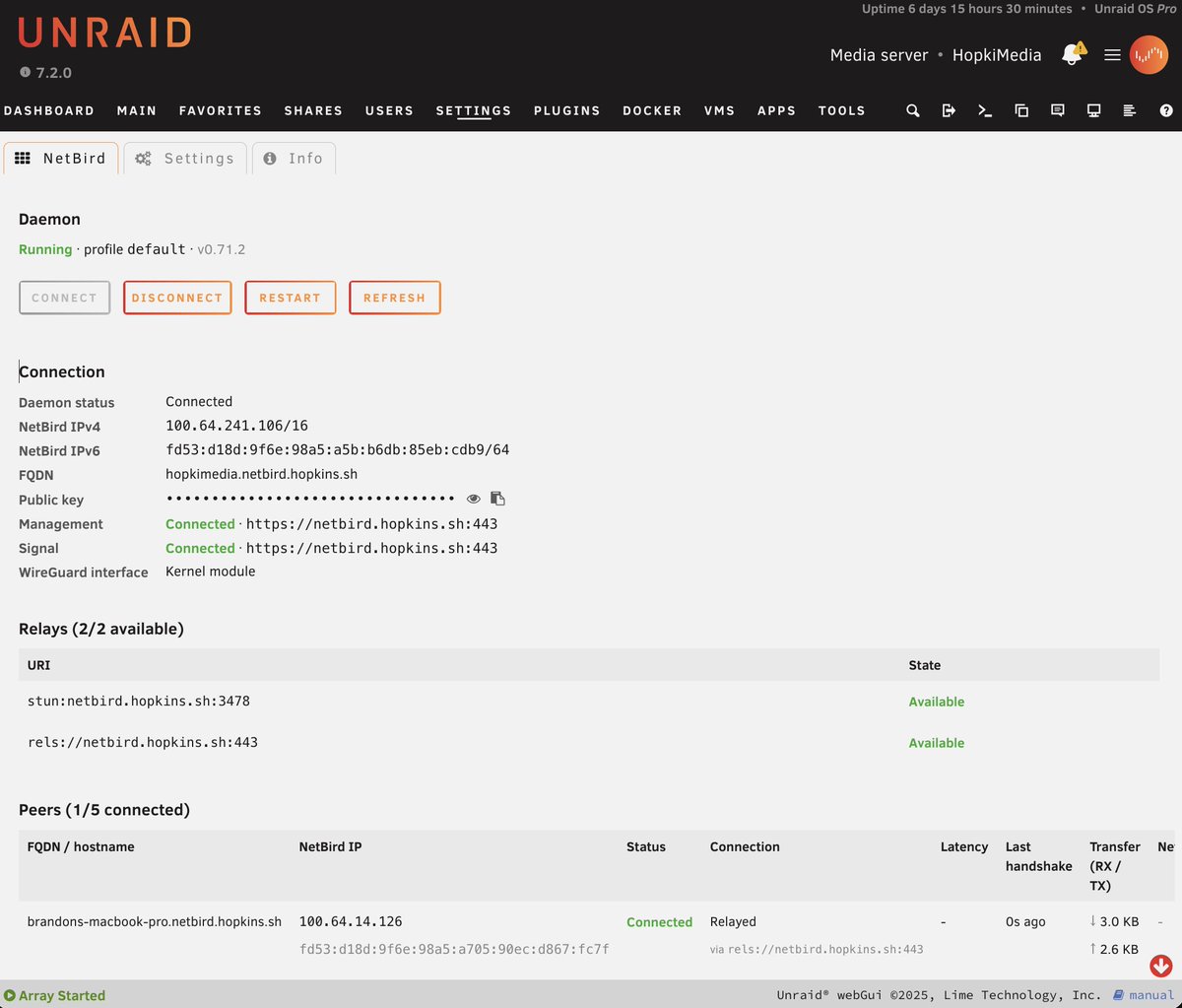Click HopkiMedia server name
Image resolution: width=1182 pixels, height=1008 pixels.
pos(997,55)
